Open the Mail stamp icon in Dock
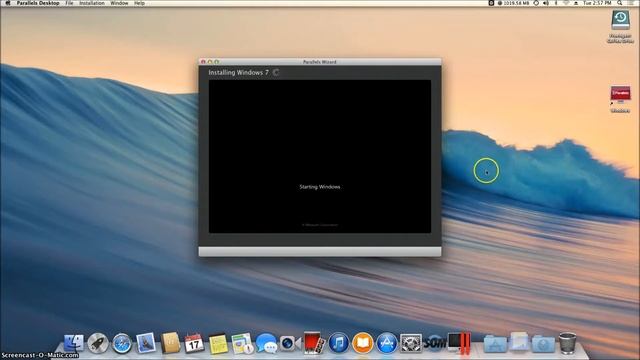 pyautogui.click(x=146, y=343)
